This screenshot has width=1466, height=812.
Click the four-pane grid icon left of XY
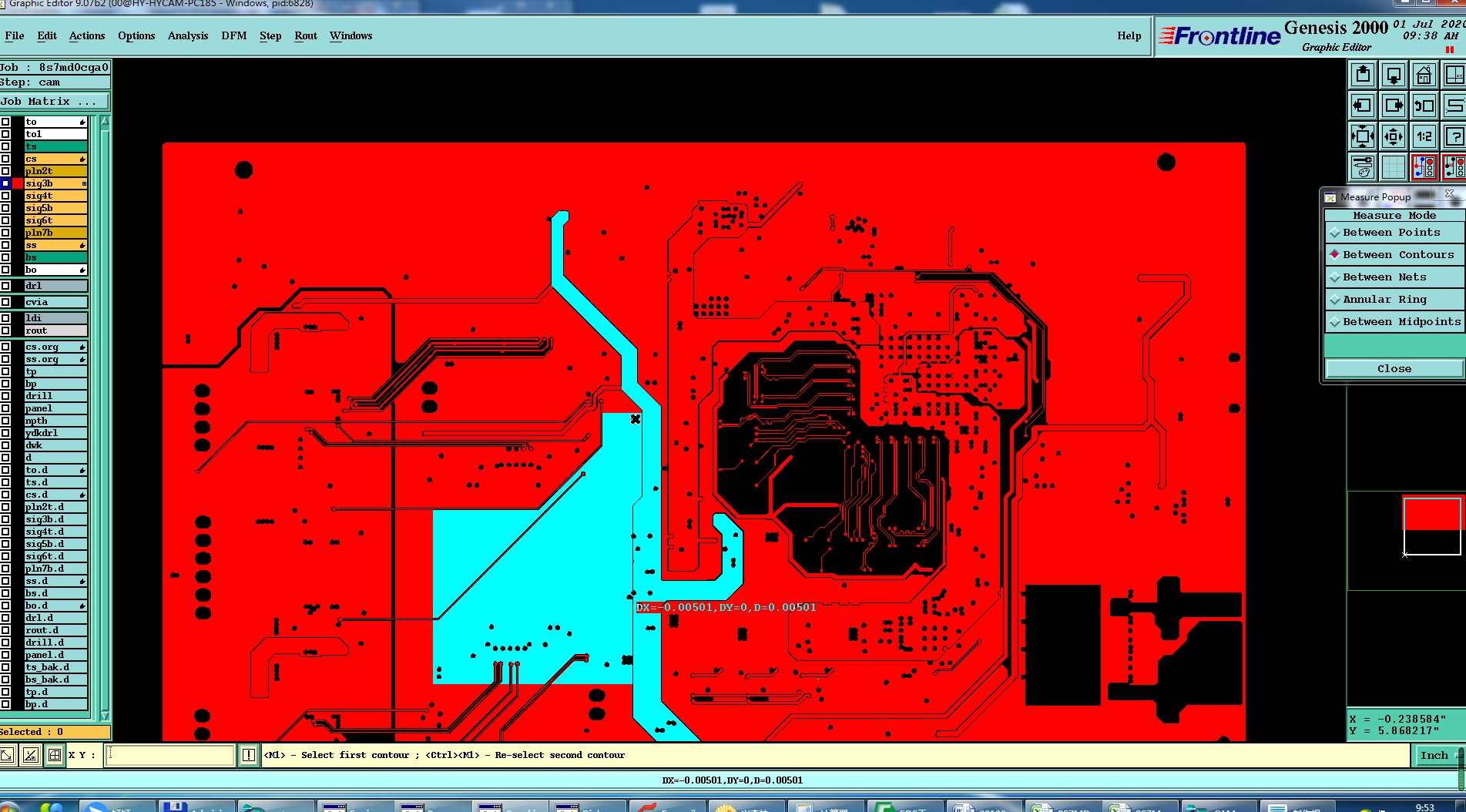point(55,755)
